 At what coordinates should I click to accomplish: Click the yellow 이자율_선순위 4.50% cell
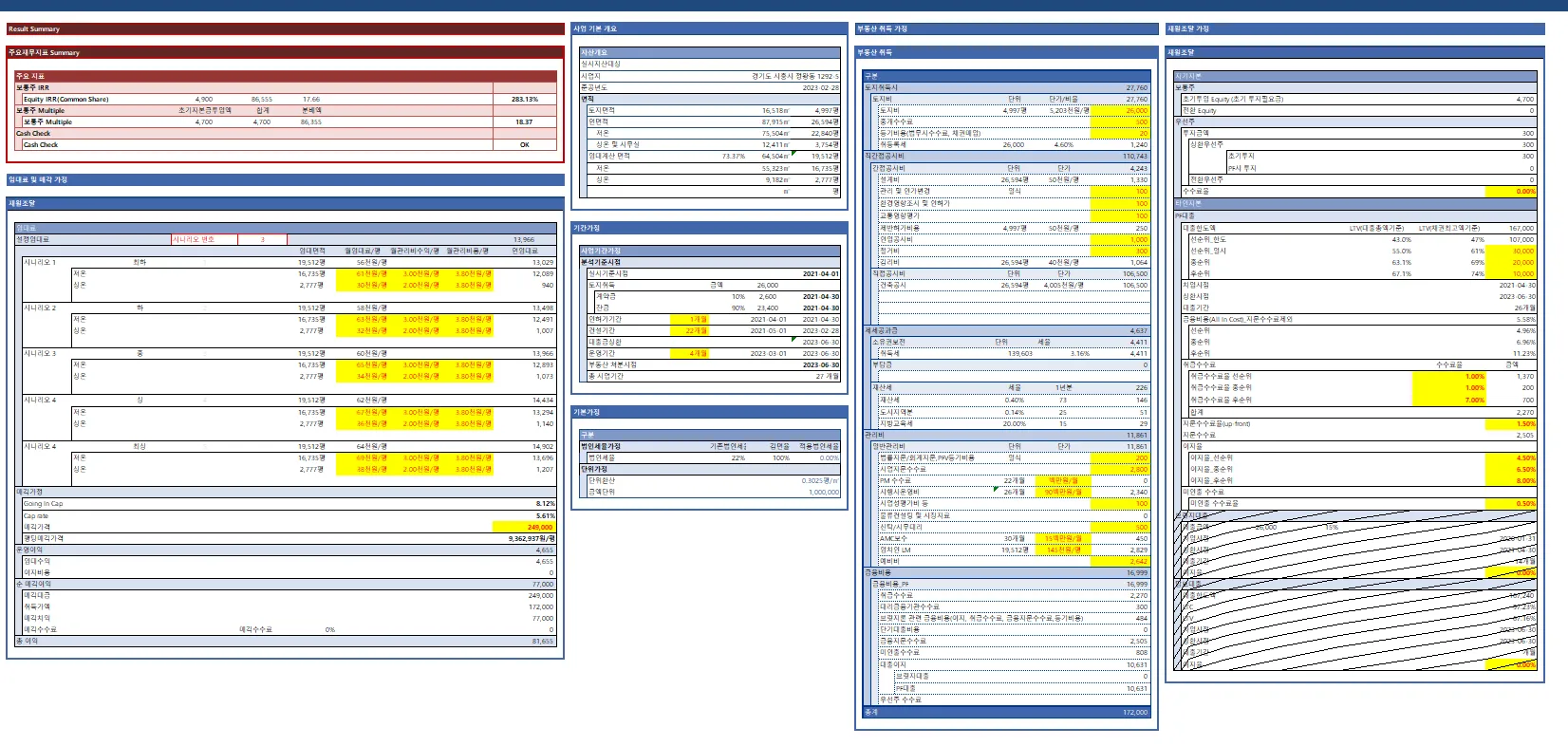coord(1511,458)
